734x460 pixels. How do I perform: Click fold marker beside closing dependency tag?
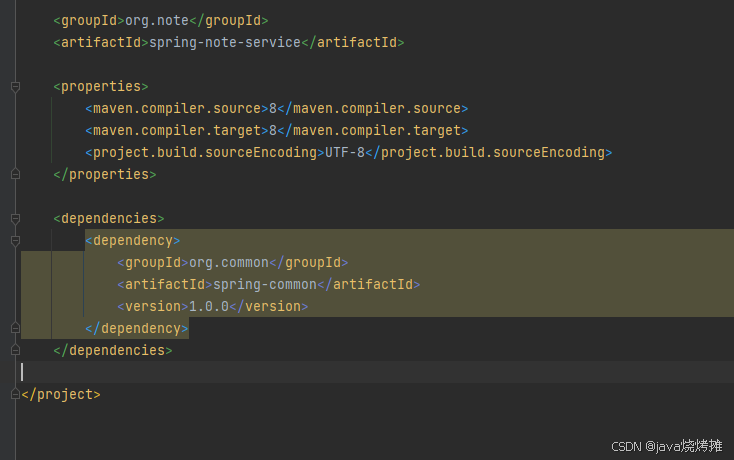click(x=15, y=328)
